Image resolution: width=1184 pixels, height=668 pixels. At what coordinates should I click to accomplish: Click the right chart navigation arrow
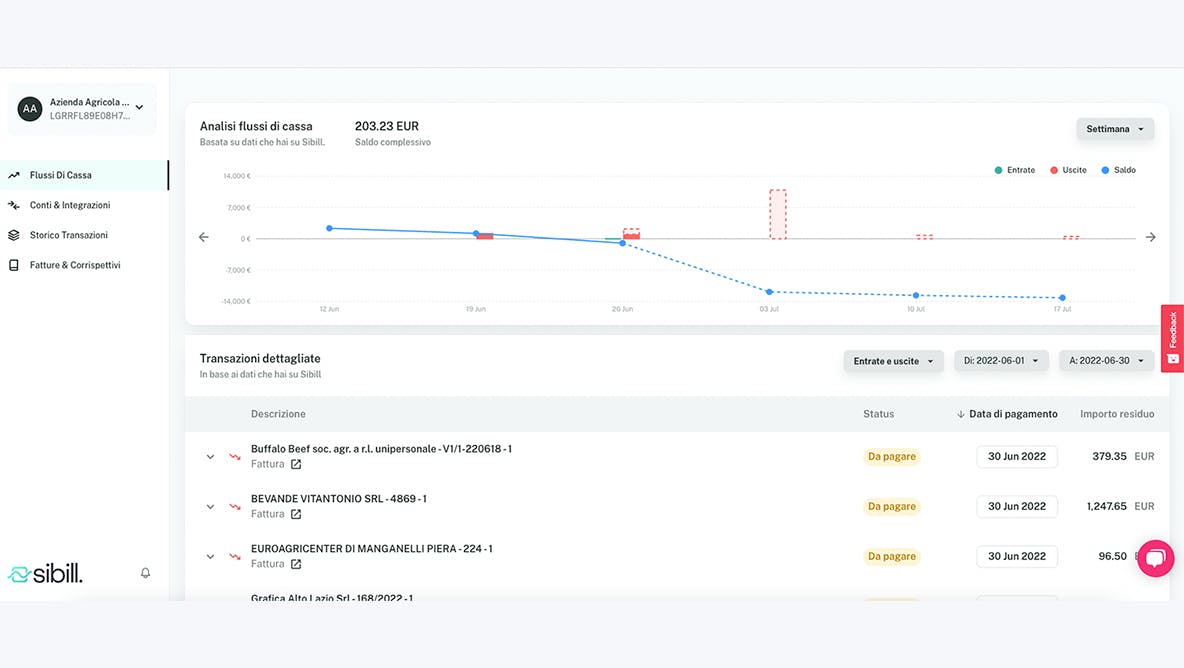tap(1150, 237)
